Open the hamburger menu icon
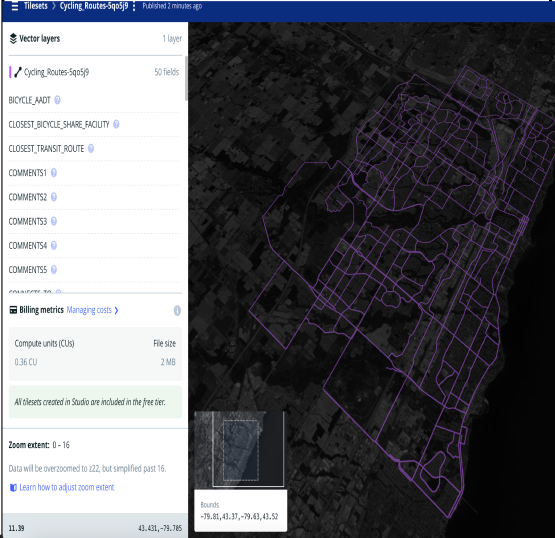This screenshot has height=538, width=555. [15, 6]
